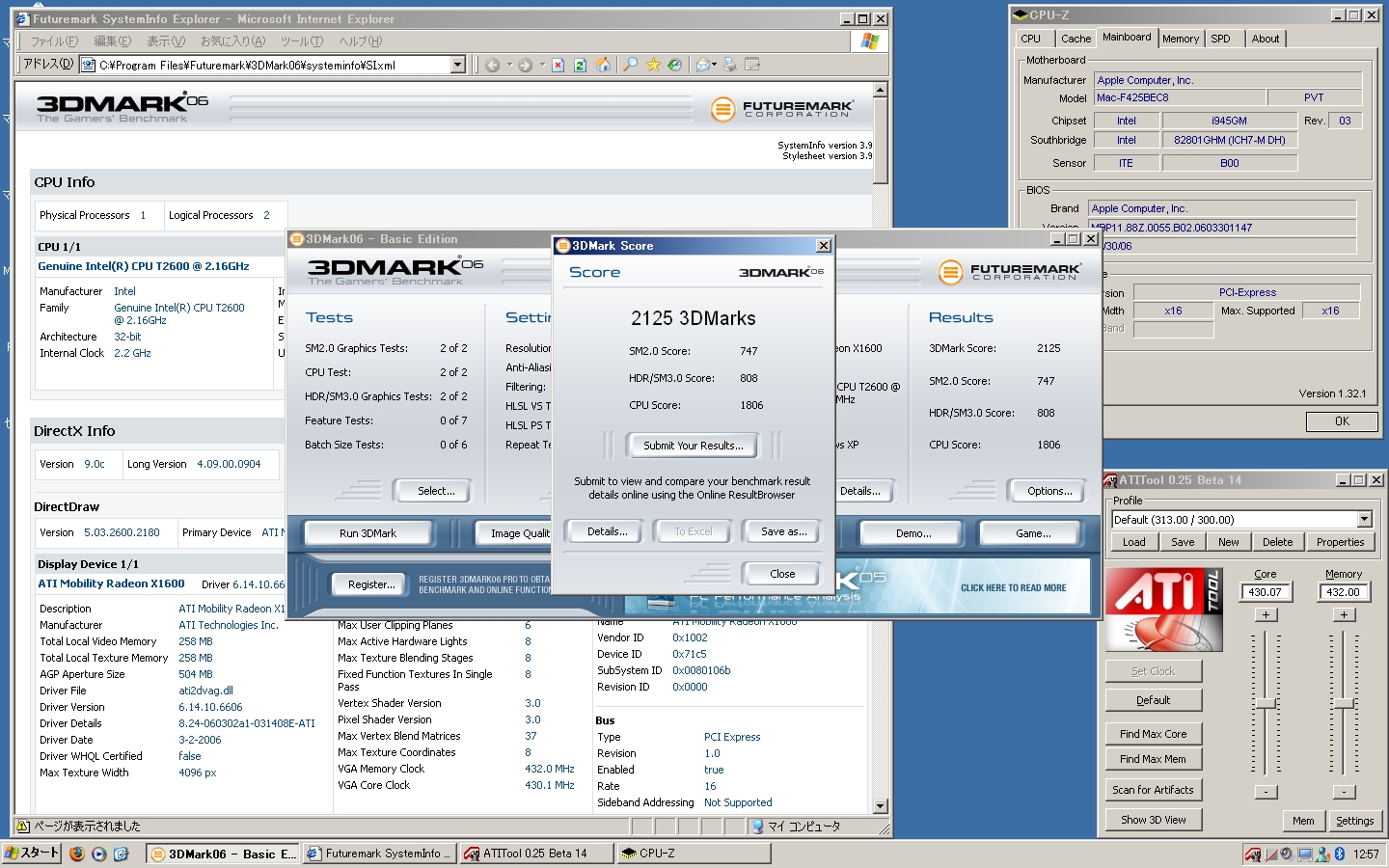
Task: Click the ATI Tool logo image
Action: click(1164, 610)
